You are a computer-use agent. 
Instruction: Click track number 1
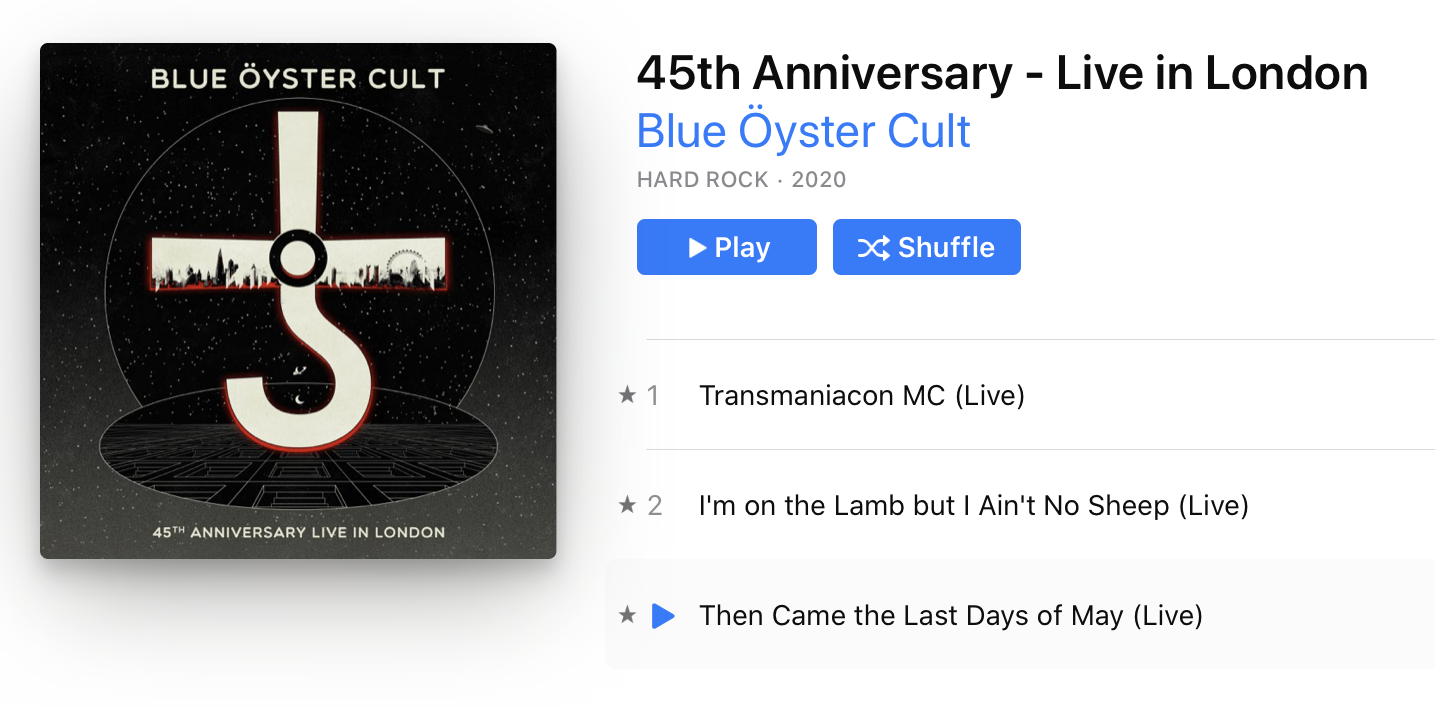653,396
